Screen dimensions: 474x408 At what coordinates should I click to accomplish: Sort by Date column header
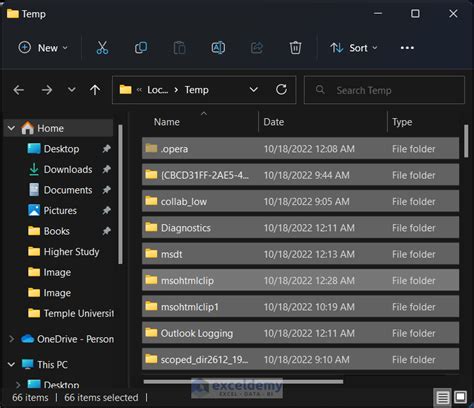click(x=274, y=122)
